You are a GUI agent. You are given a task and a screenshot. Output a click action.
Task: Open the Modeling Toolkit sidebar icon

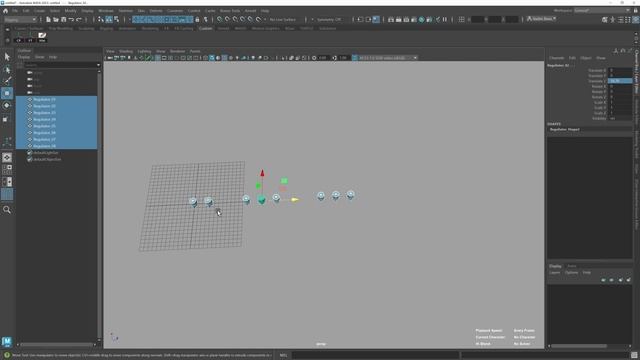tap(604, 19)
